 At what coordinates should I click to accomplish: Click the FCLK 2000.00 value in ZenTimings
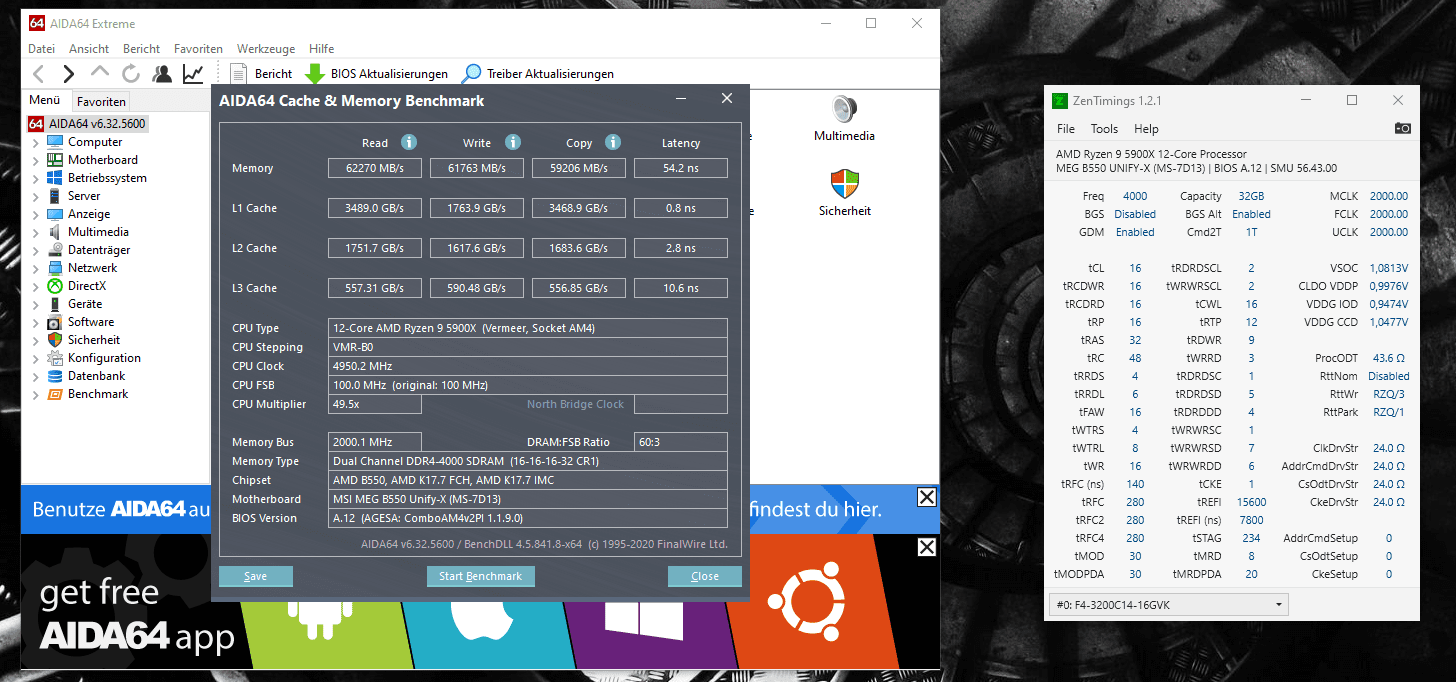(x=1389, y=214)
